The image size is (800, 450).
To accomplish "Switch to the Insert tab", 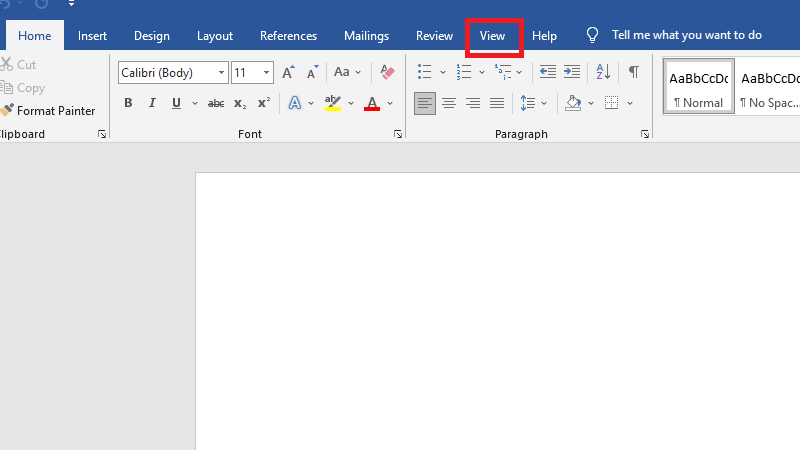I will tap(93, 36).
